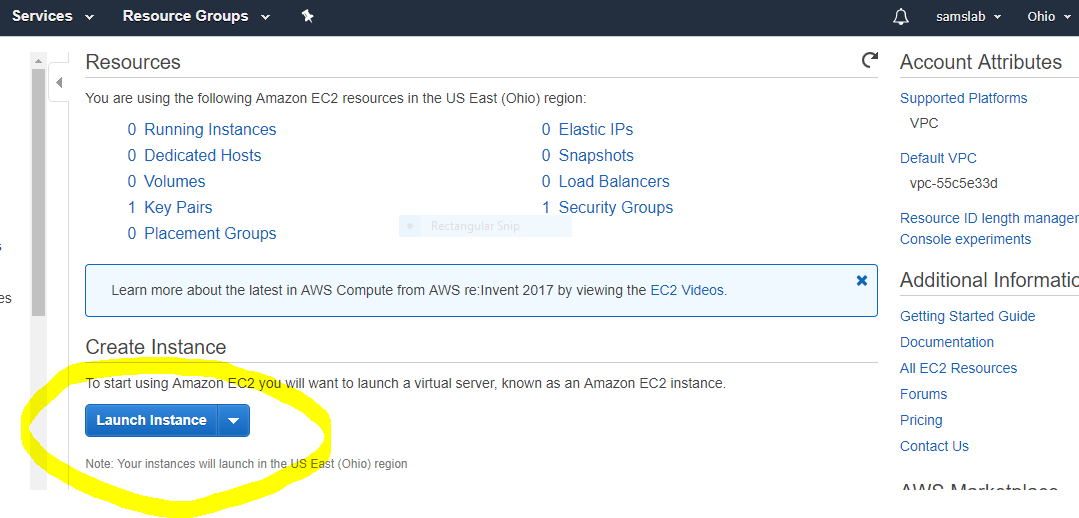
Task: Click the notifications bell icon
Action: pos(901,17)
